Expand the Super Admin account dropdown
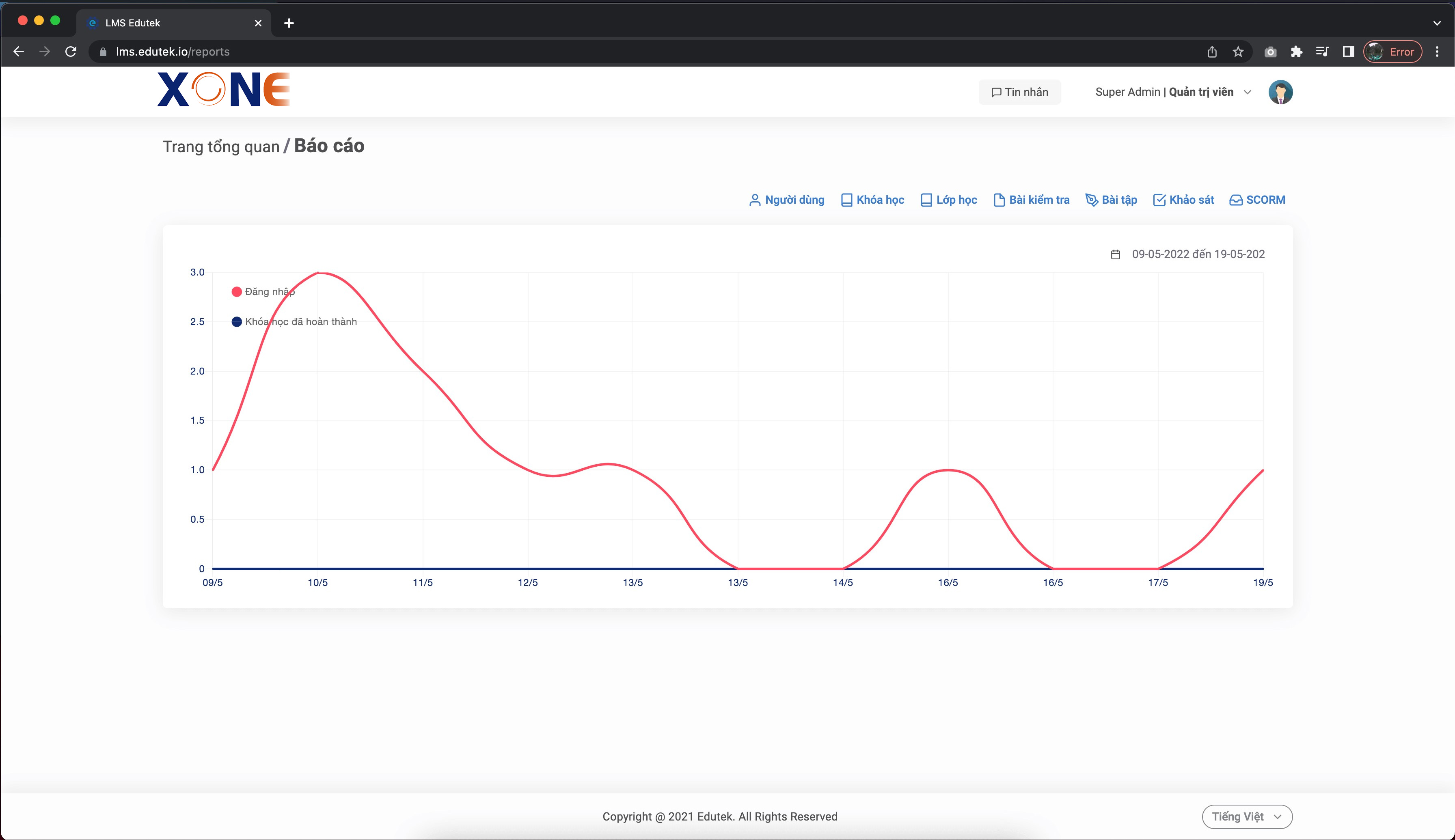 coord(1173,92)
